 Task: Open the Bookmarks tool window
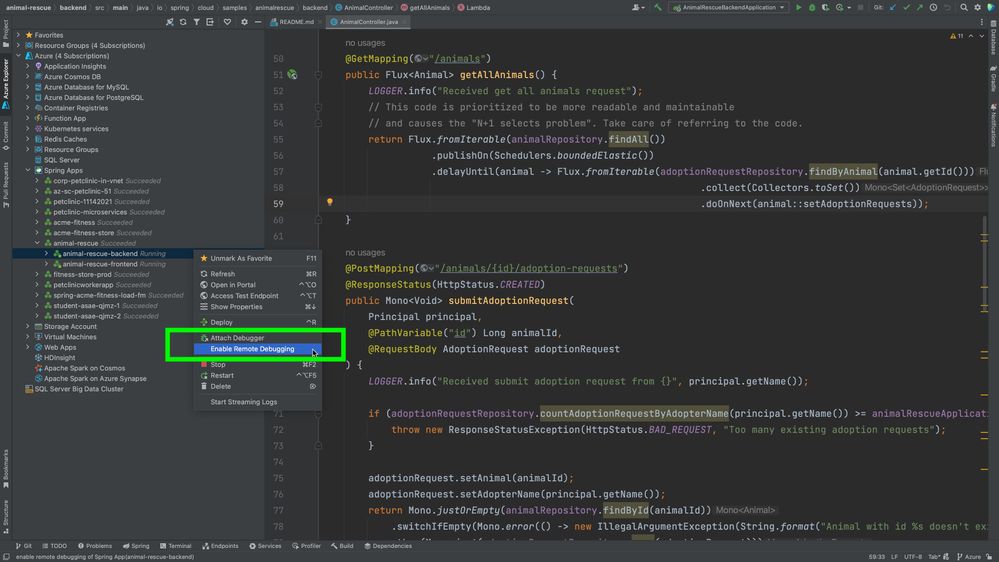coord(6,468)
